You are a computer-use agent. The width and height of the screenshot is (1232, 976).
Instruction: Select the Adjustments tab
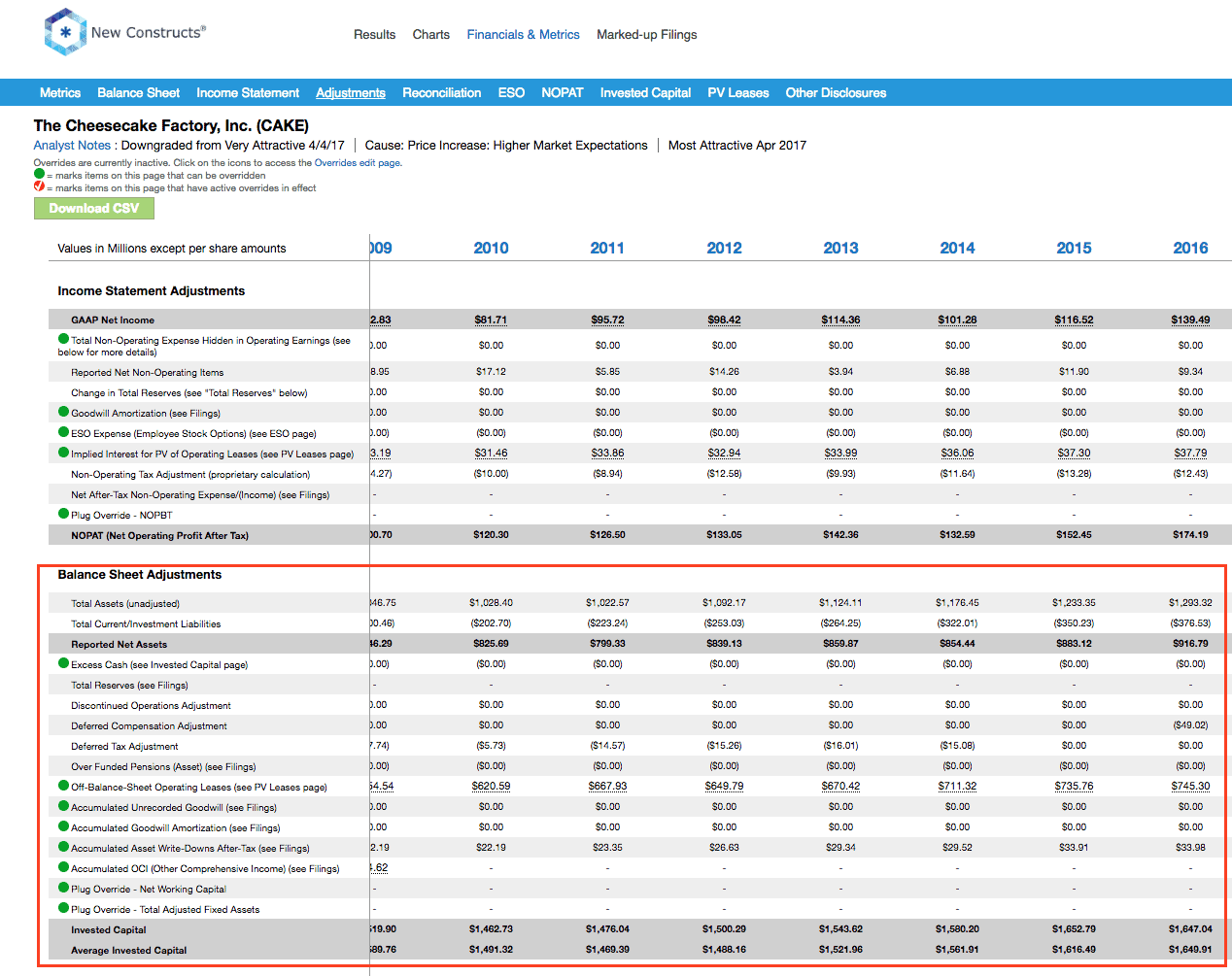pos(351,92)
